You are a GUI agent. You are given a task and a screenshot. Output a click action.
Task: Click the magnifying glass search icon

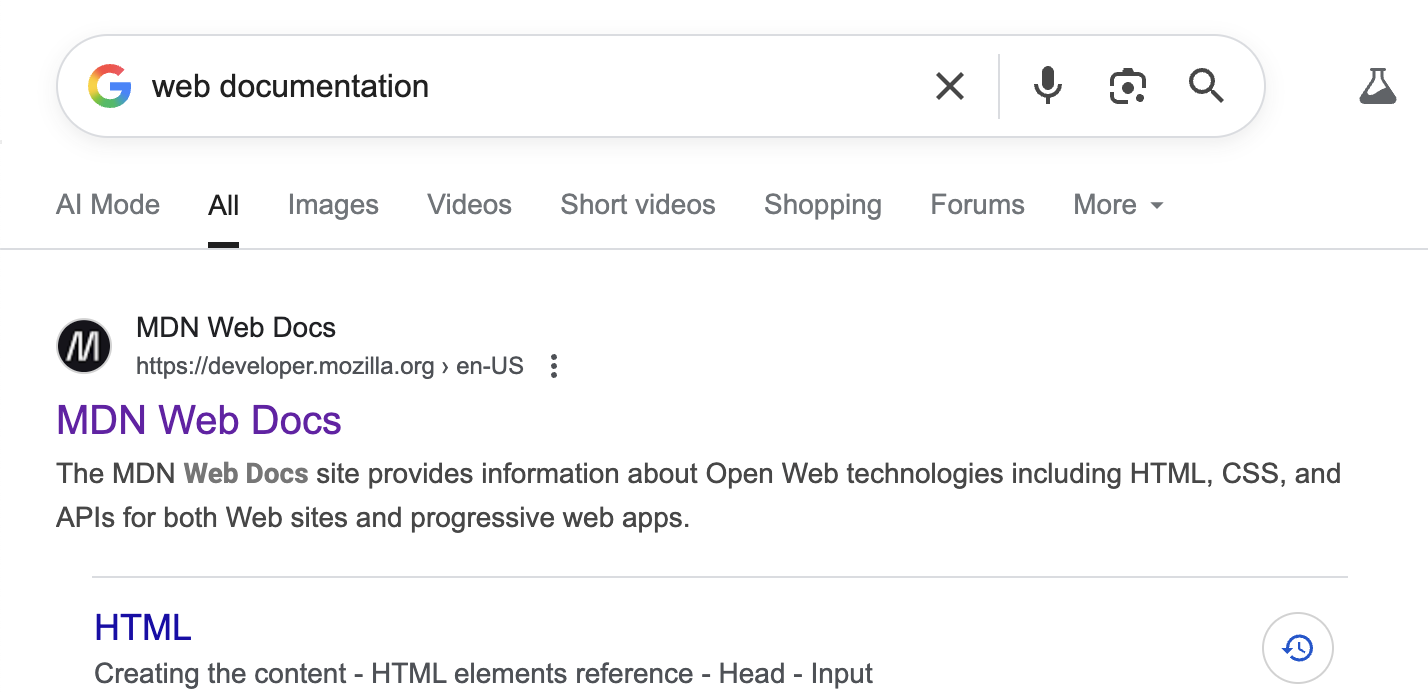pyautogui.click(x=1206, y=87)
